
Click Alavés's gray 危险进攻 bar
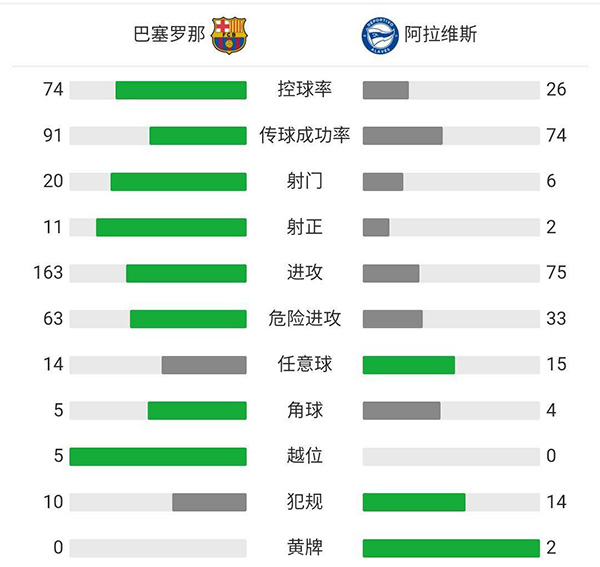(393, 319)
